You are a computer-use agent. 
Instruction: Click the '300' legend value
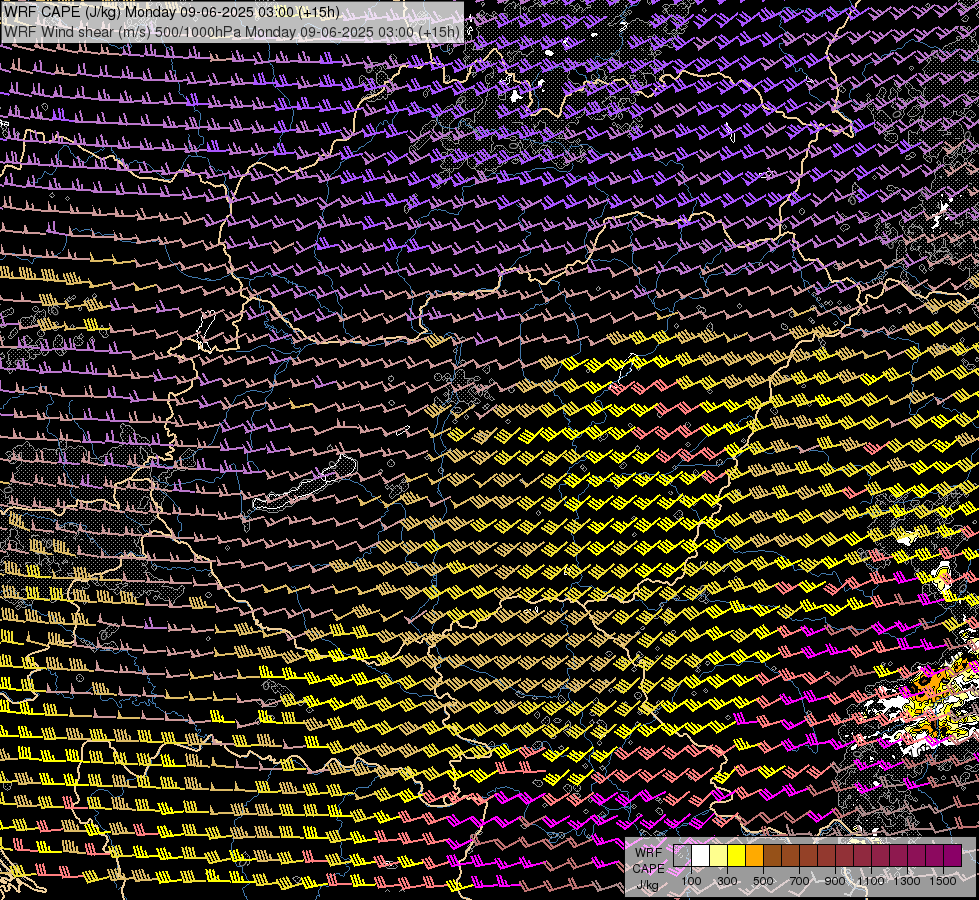tap(727, 881)
